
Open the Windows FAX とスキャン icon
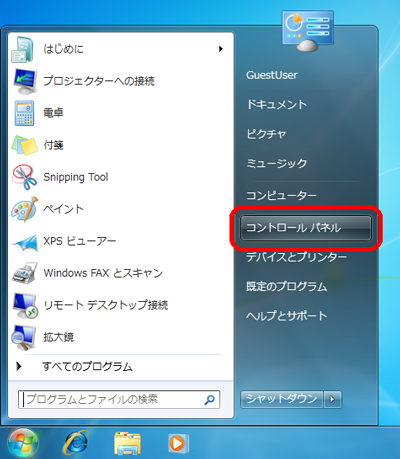click(x=25, y=273)
